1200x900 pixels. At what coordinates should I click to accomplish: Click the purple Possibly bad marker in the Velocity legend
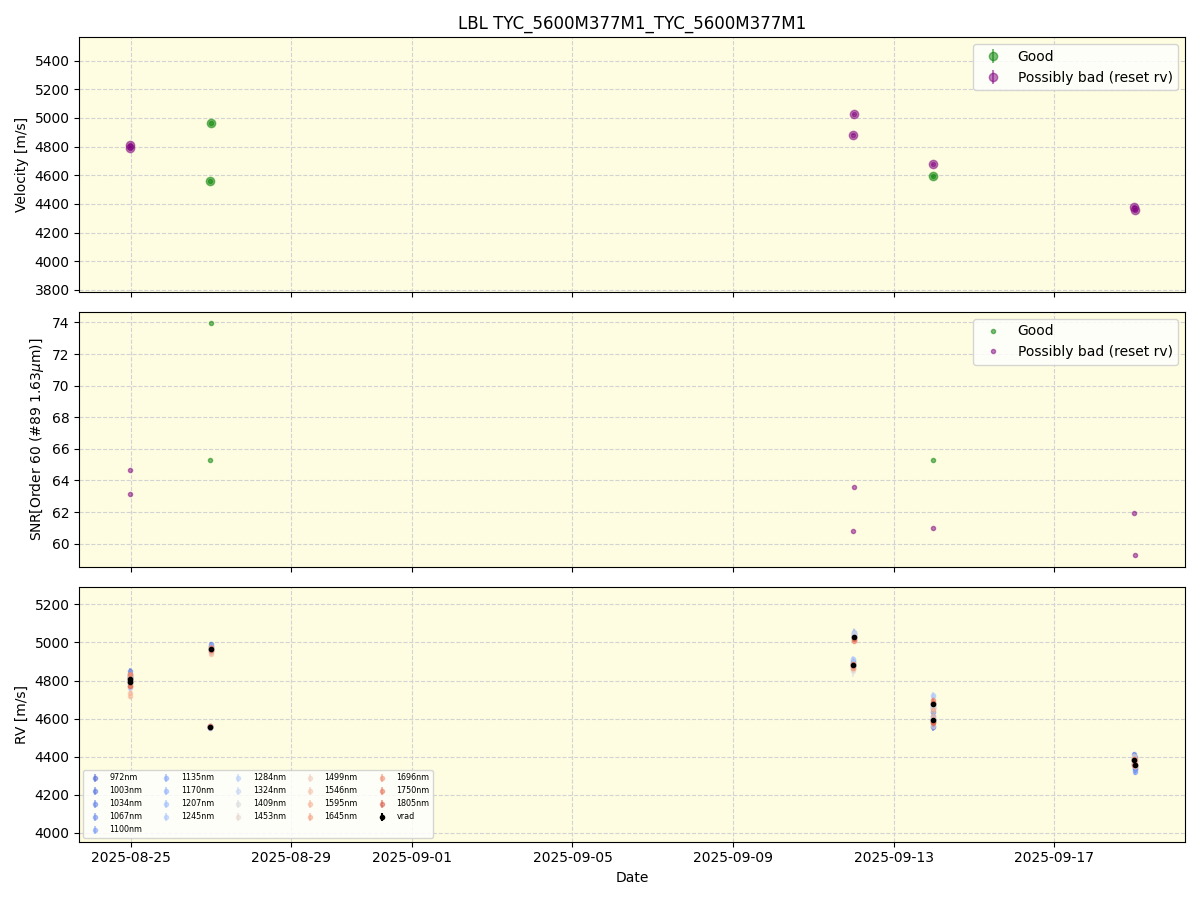pyautogui.click(x=993, y=77)
